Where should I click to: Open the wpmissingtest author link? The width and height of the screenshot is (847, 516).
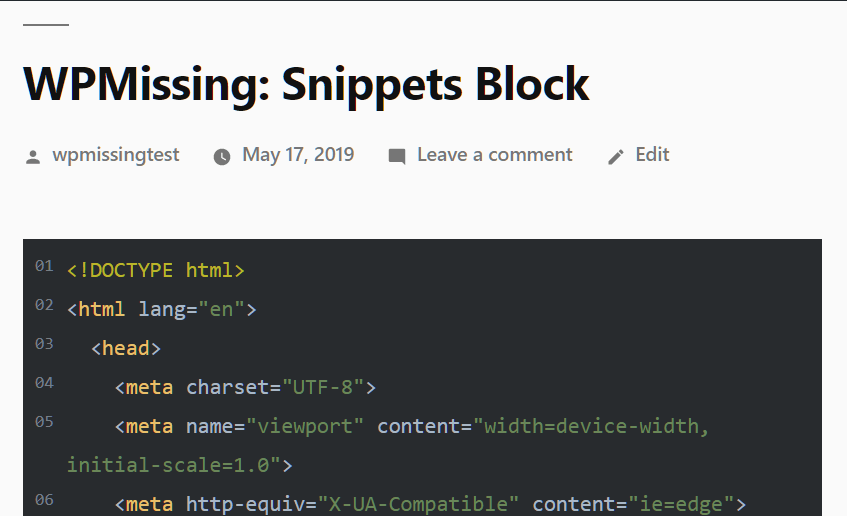coord(116,155)
